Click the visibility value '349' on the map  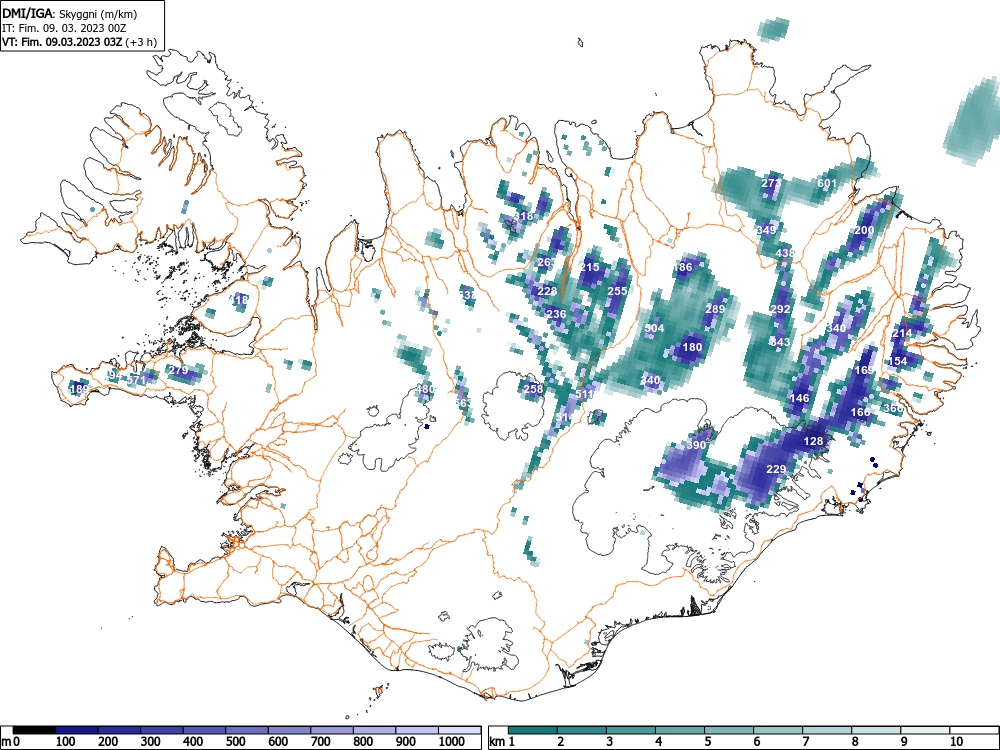(x=766, y=230)
